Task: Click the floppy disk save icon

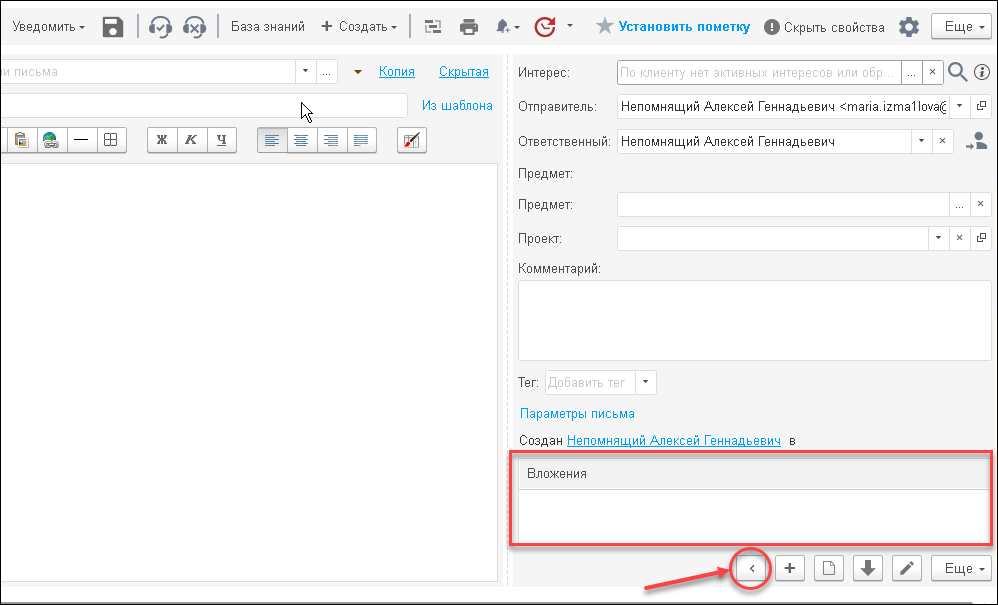Action: click(x=113, y=27)
